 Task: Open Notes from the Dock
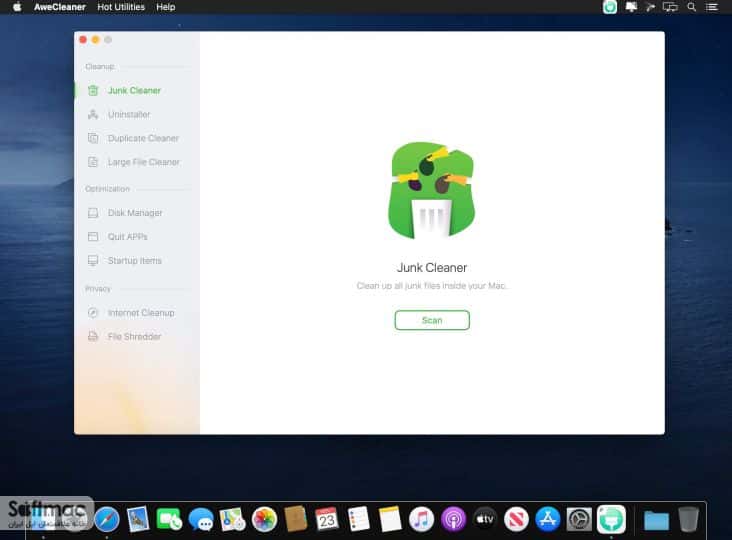tap(390, 519)
